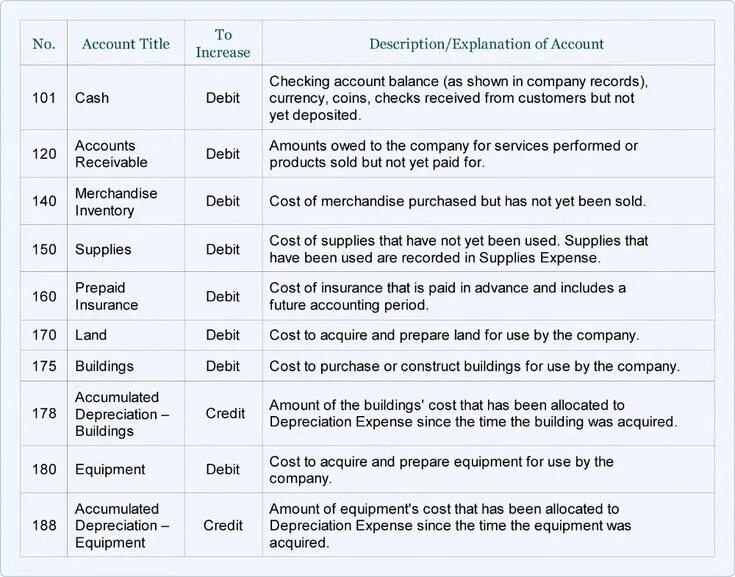
Task: Click the 'Description/Explanation of Account' header
Action: click(487, 44)
